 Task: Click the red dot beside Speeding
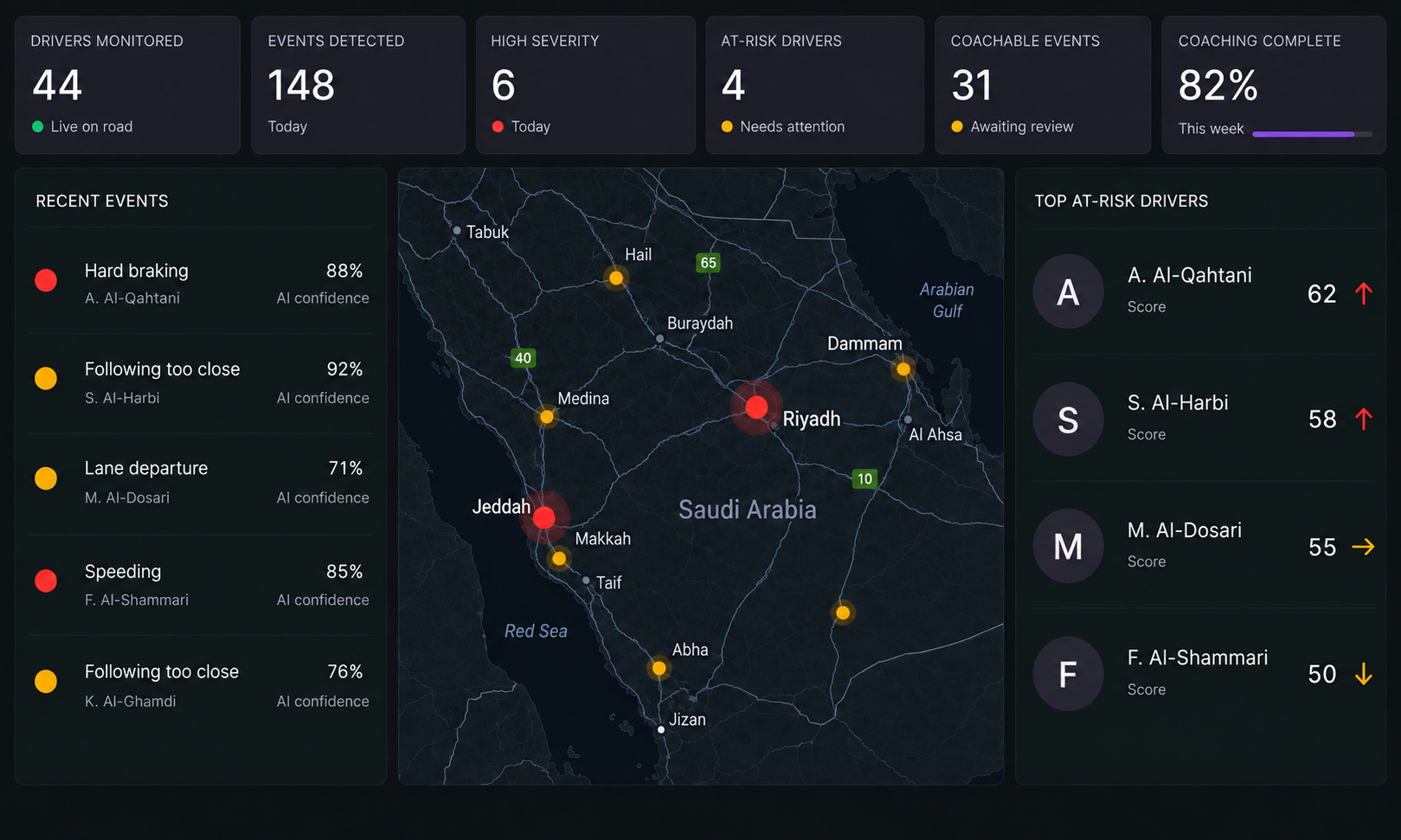[46, 580]
